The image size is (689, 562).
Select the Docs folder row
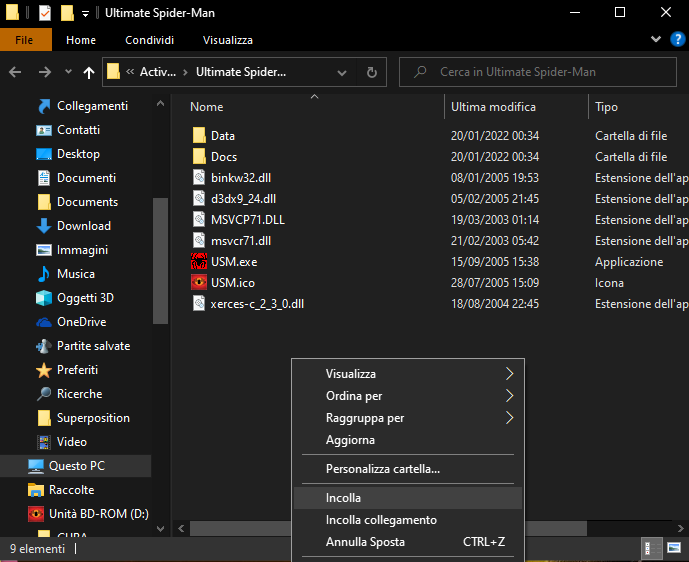click(431, 157)
